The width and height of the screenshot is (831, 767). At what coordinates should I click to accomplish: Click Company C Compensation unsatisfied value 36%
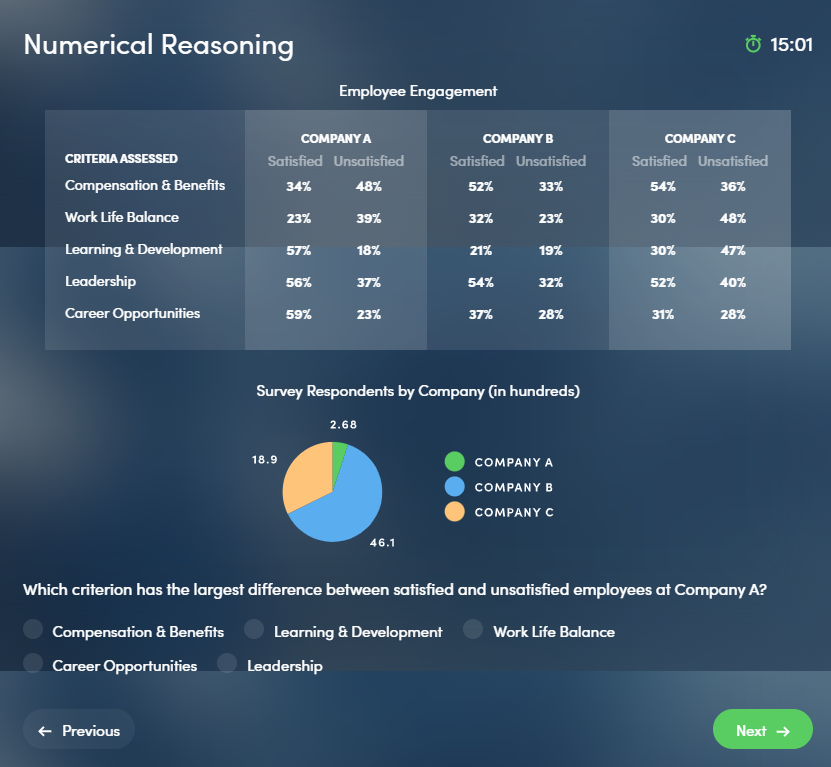click(x=733, y=187)
